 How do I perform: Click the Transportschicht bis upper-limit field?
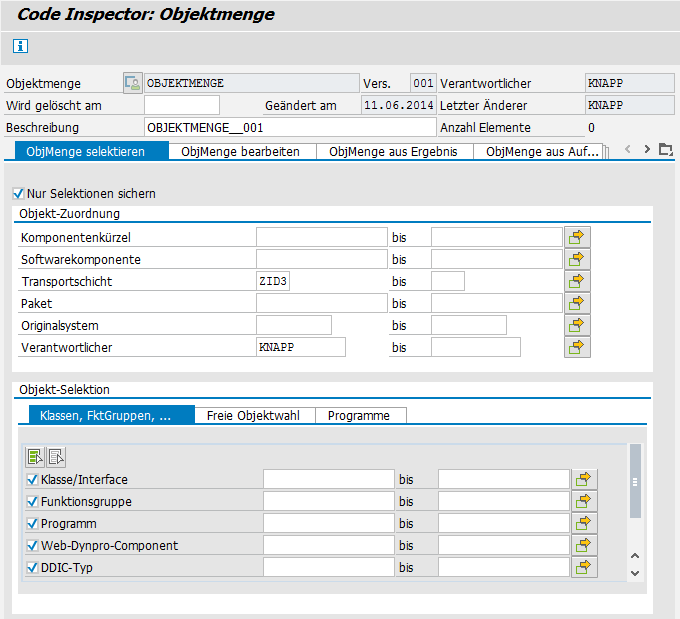[448, 282]
